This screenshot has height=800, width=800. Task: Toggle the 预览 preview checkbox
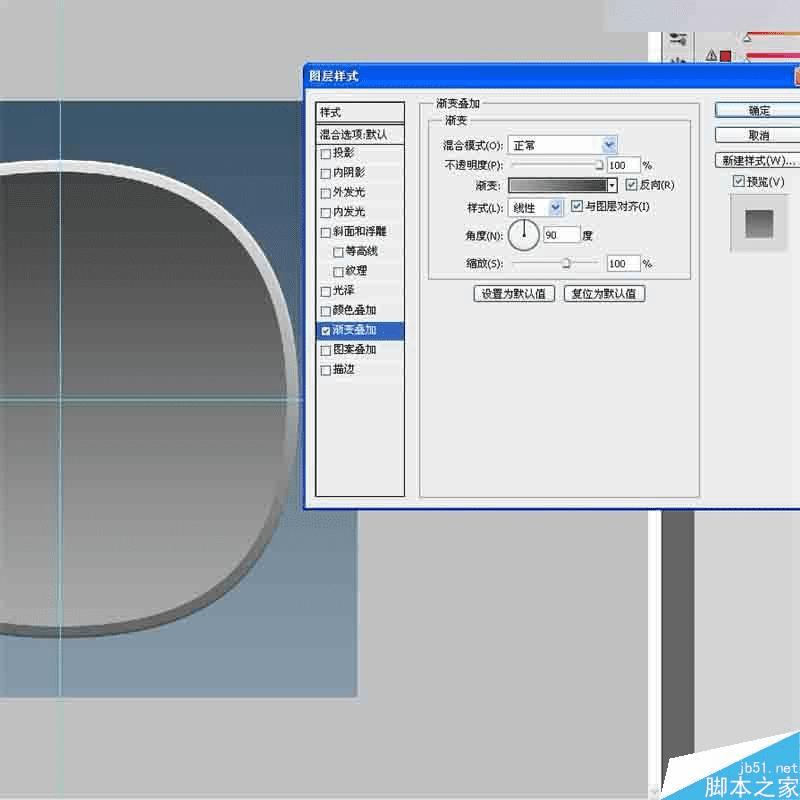(x=738, y=181)
